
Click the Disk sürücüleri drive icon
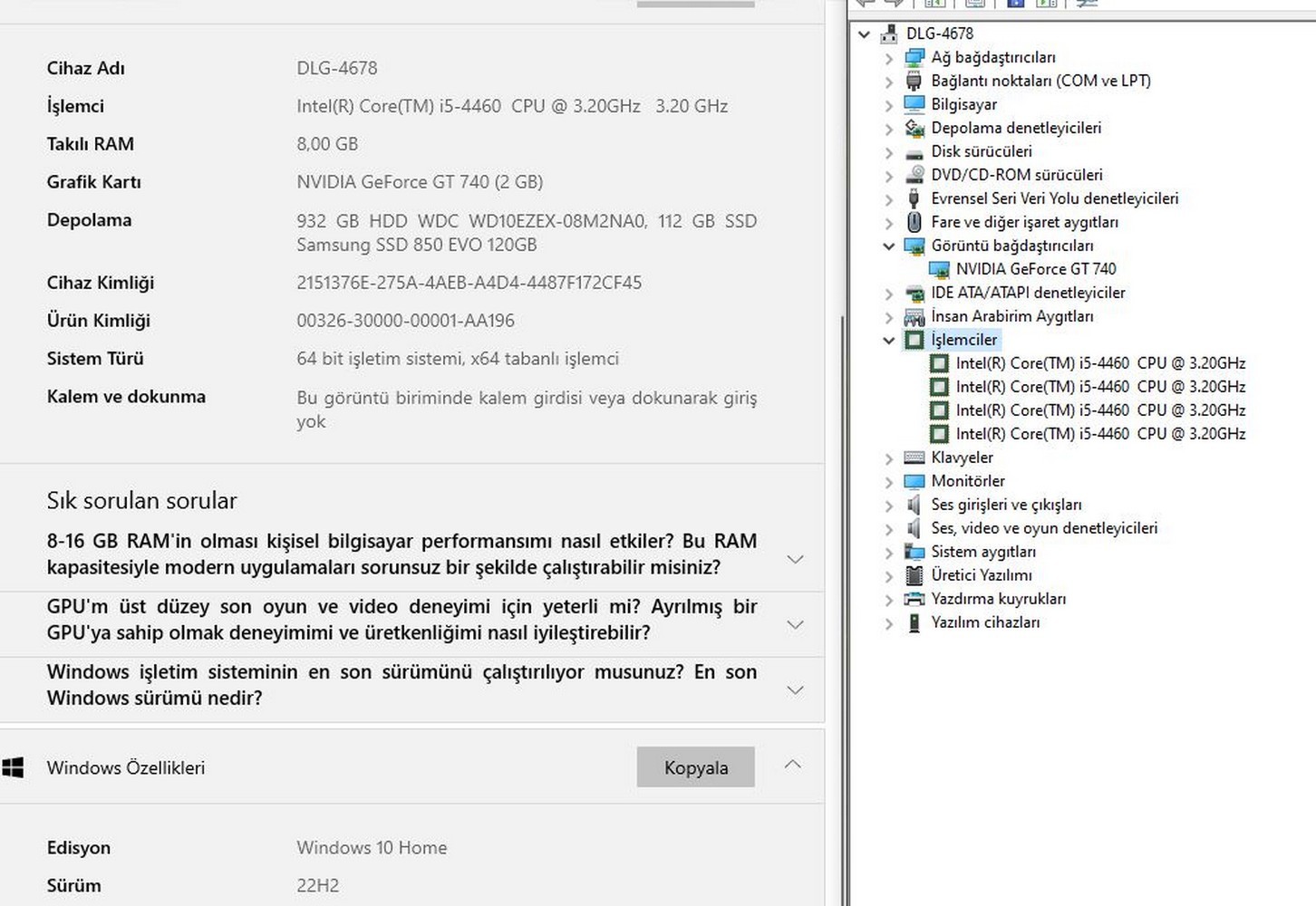coord(914,152)
